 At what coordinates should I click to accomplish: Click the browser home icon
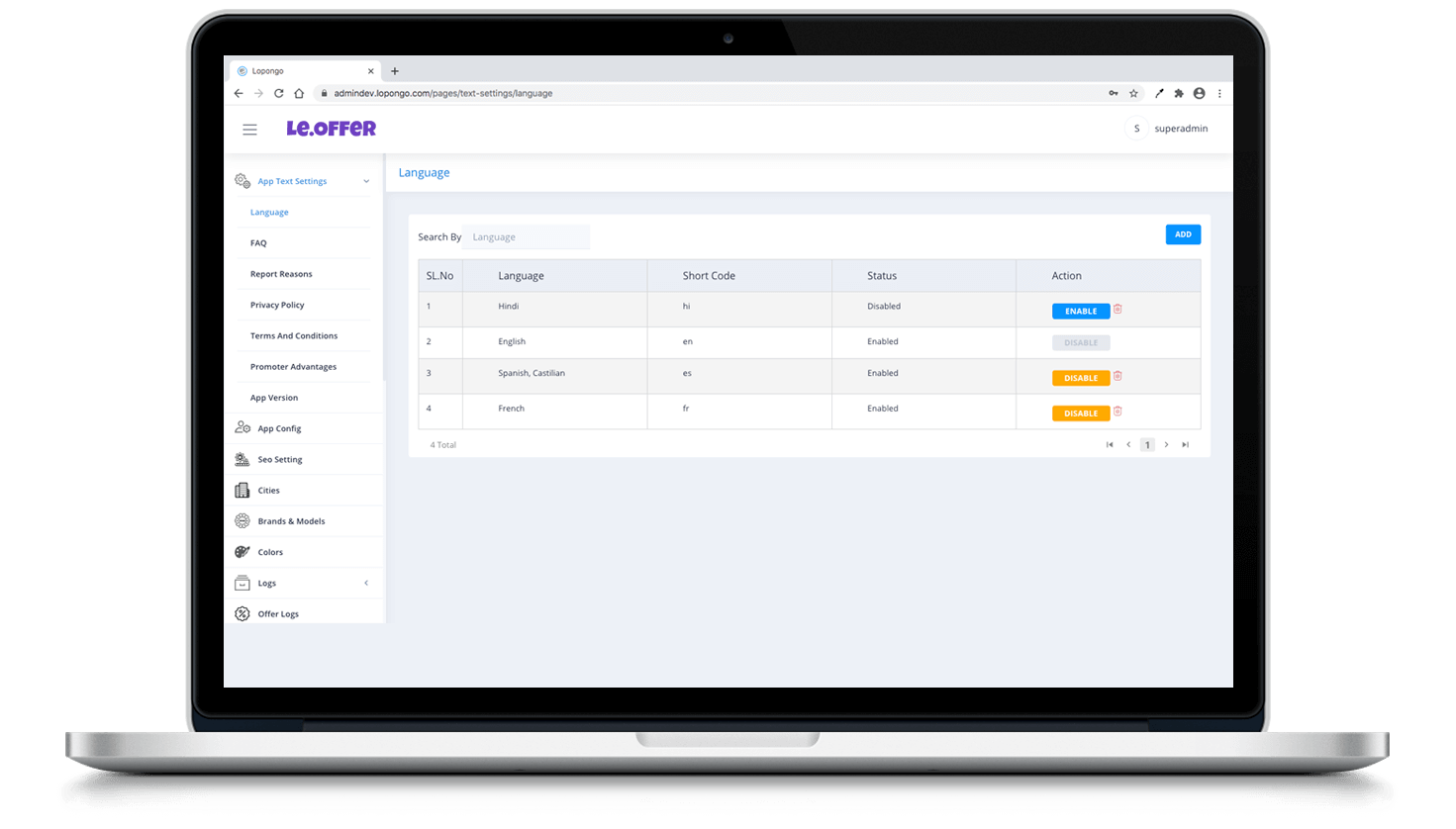click(299, 93)
